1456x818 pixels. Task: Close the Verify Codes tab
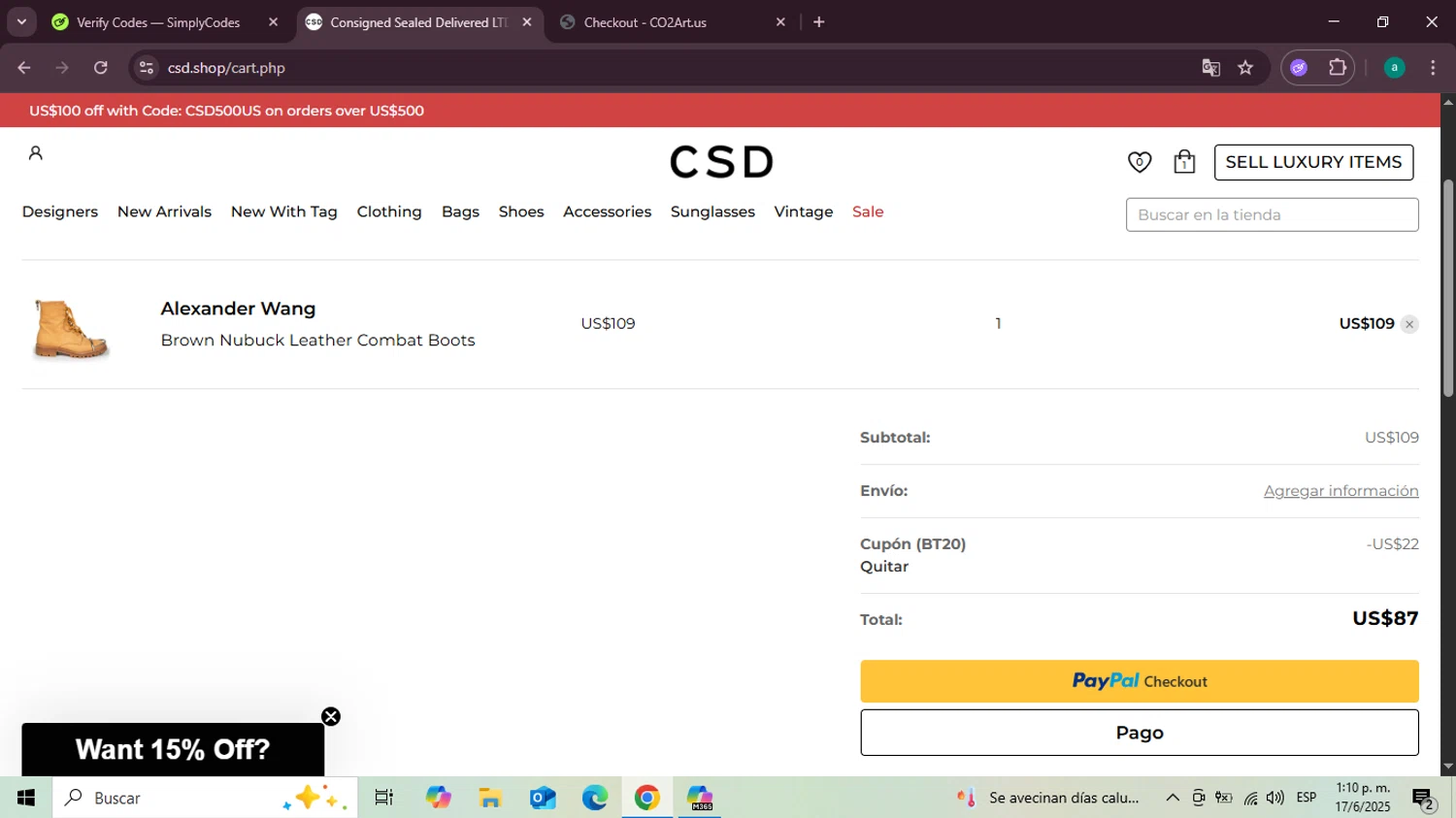click(273, 21)
